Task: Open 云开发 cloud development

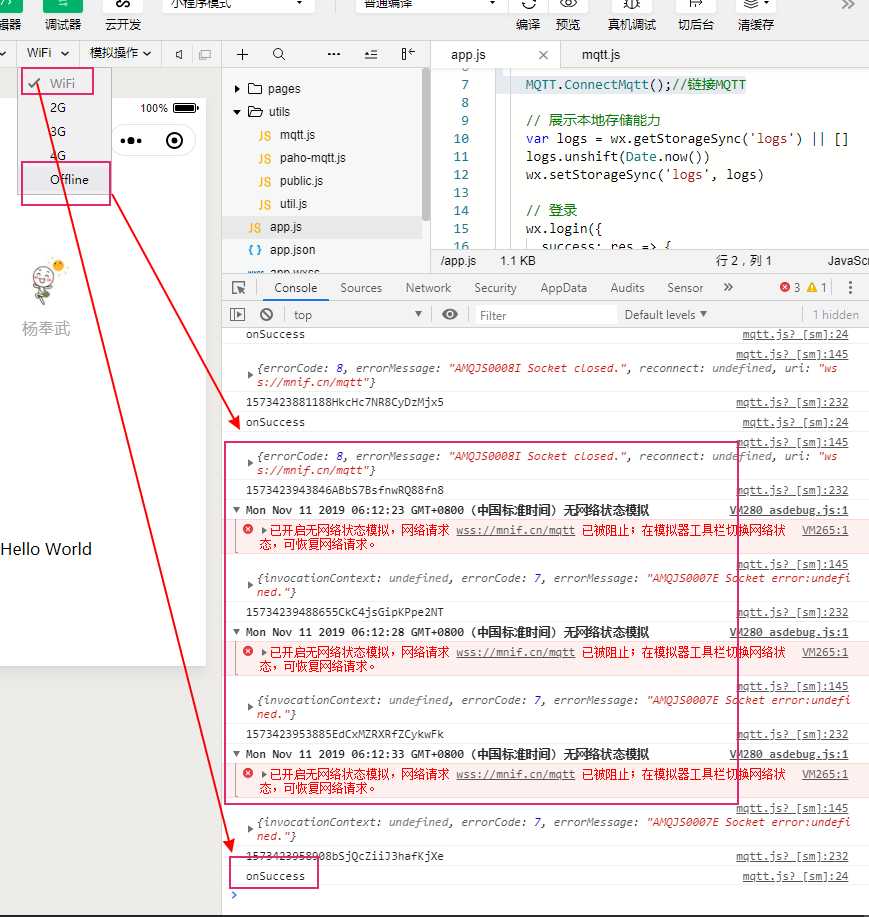Action: coord(123,15)
